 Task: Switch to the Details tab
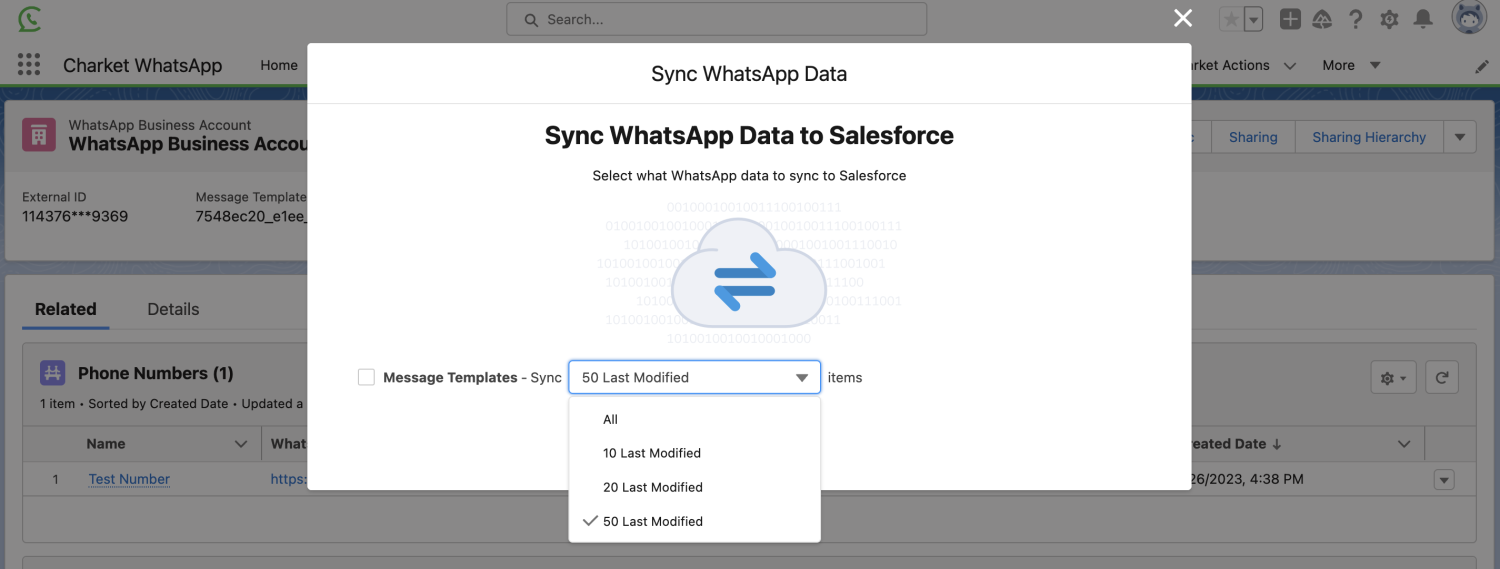point(173,309)
